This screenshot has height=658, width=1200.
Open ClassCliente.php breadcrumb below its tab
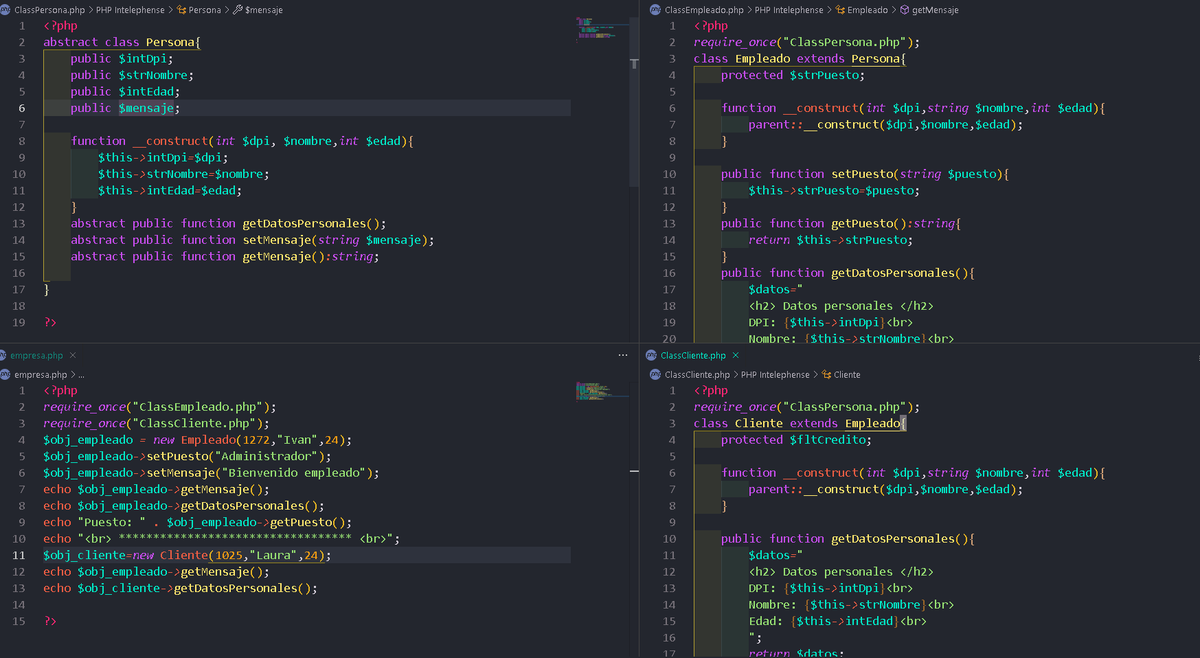[x=696, y=374]
